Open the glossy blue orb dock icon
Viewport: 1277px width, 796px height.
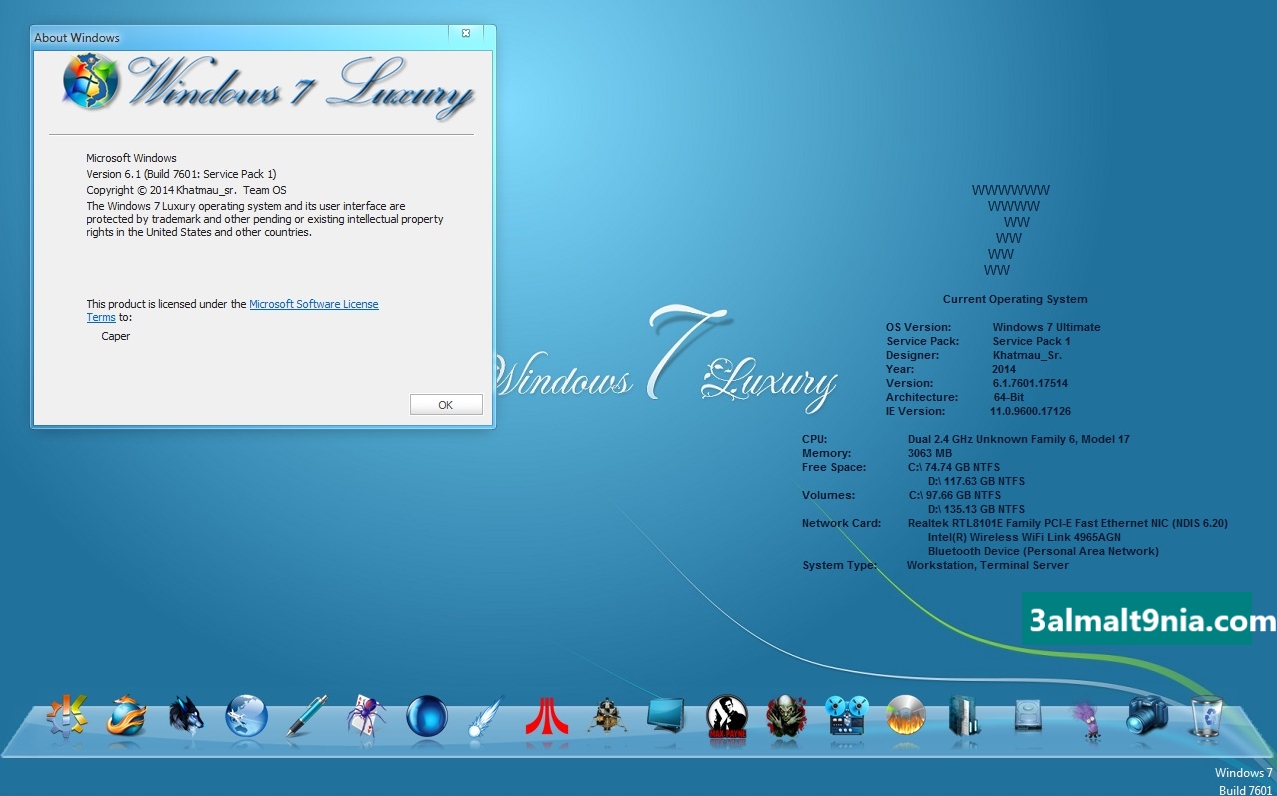[x=427, y=716]
